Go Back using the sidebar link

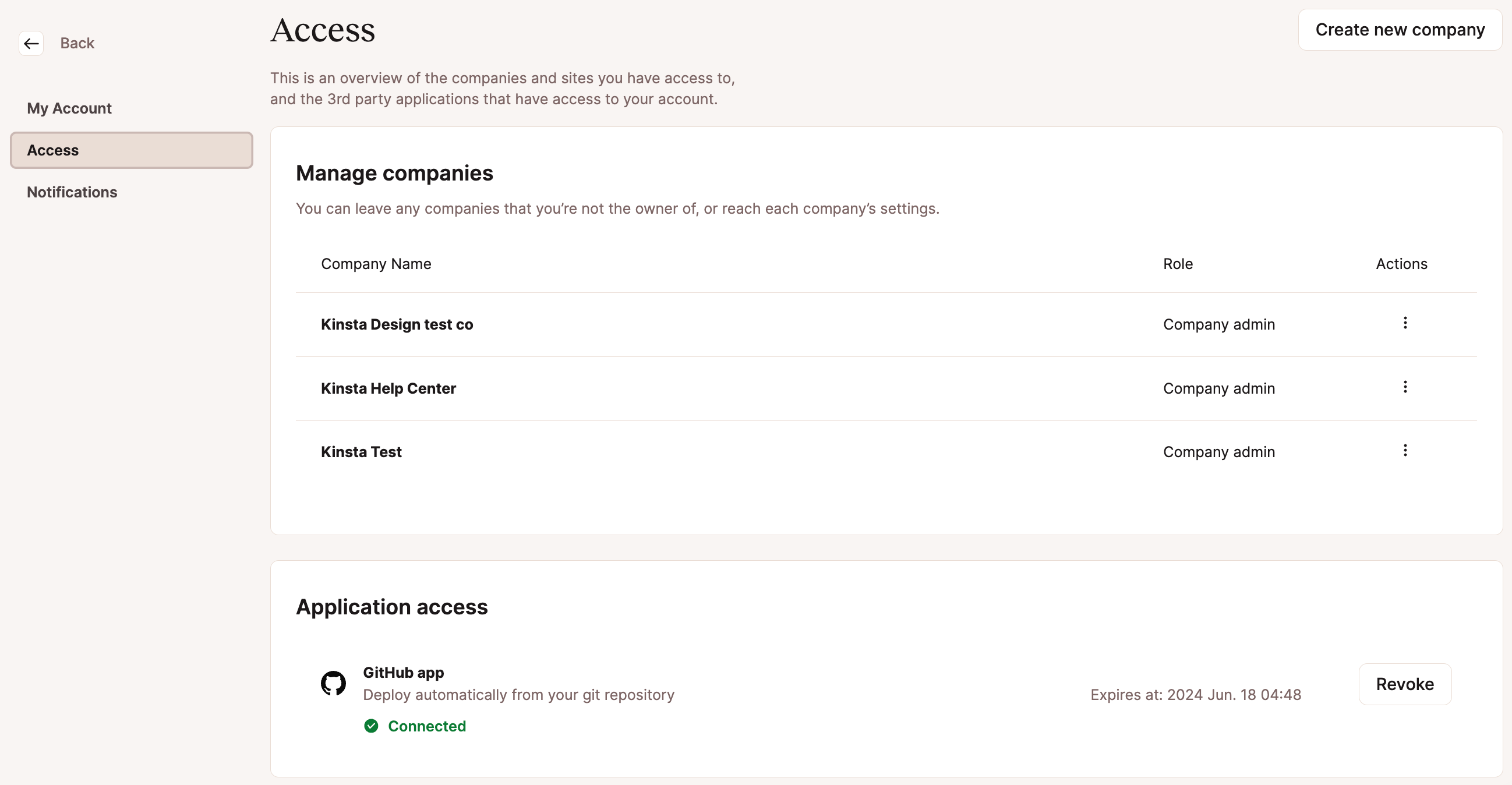(77, 43)
